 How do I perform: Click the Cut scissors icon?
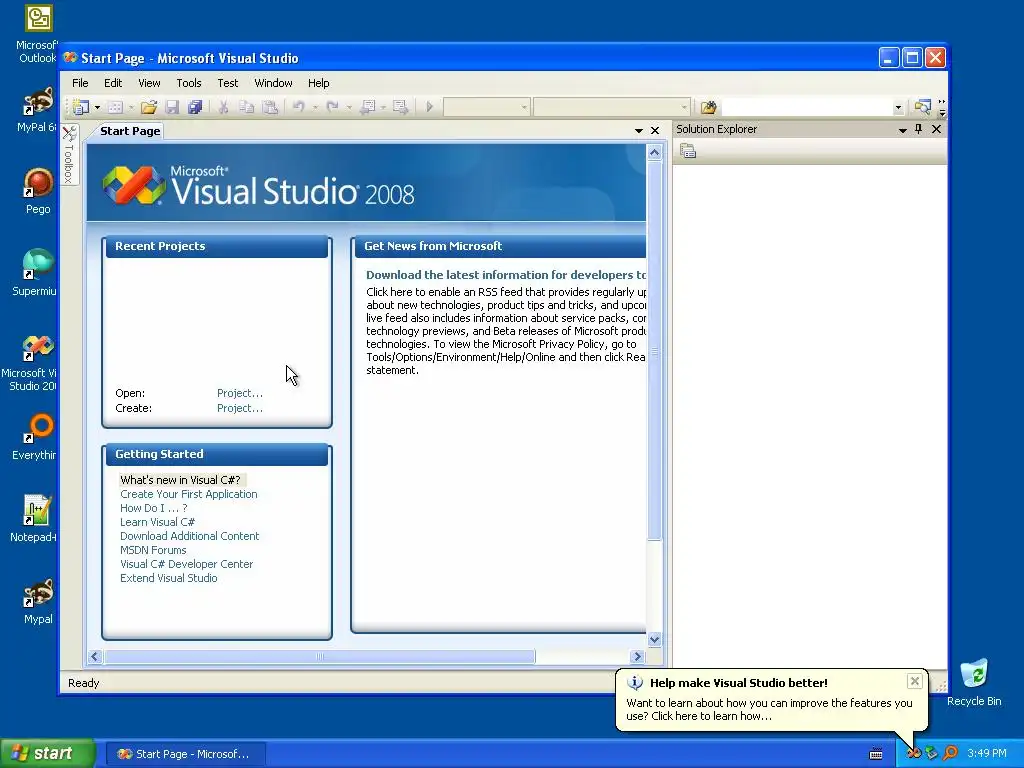[223, 106]
